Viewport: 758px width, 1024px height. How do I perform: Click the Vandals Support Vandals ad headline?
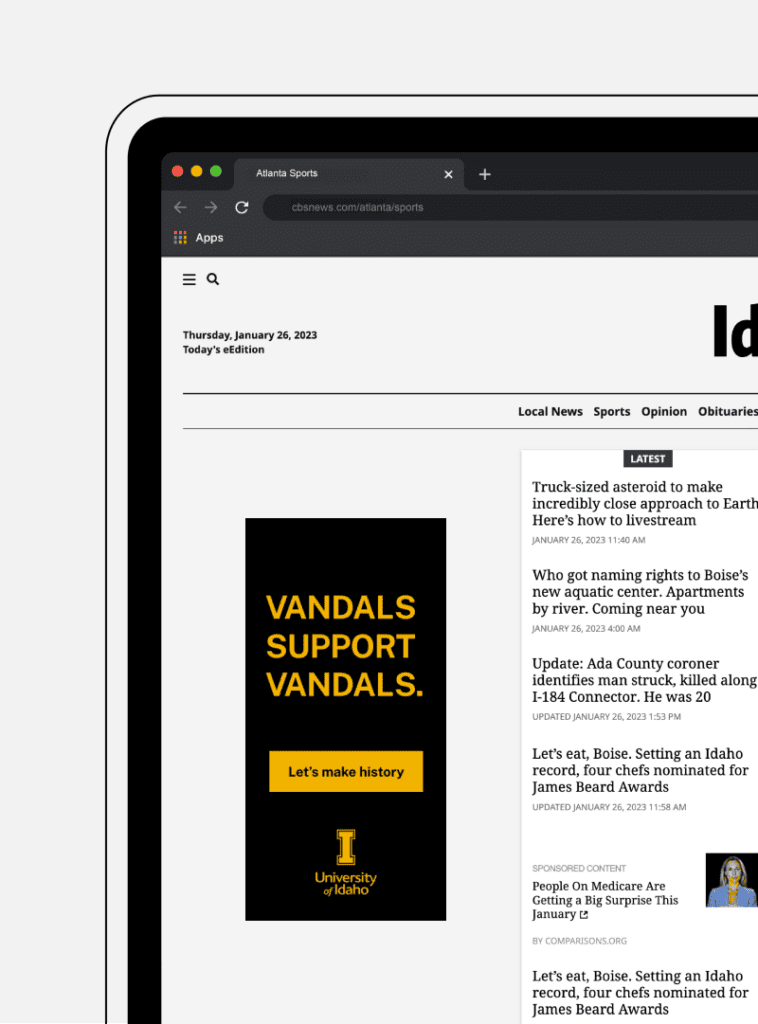pyautogui.click(x=345, y=646)
